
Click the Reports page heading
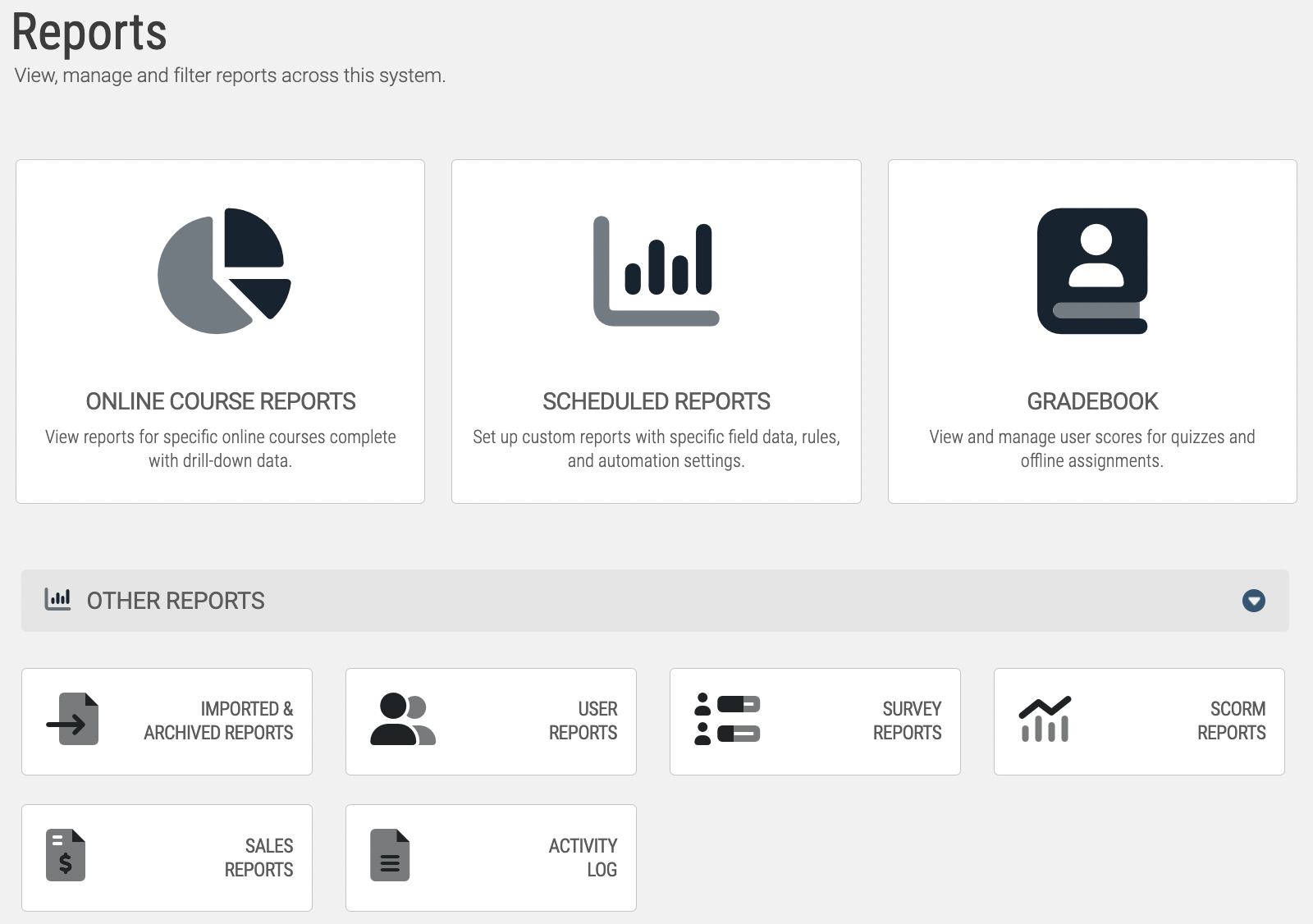tap(89, 33)
